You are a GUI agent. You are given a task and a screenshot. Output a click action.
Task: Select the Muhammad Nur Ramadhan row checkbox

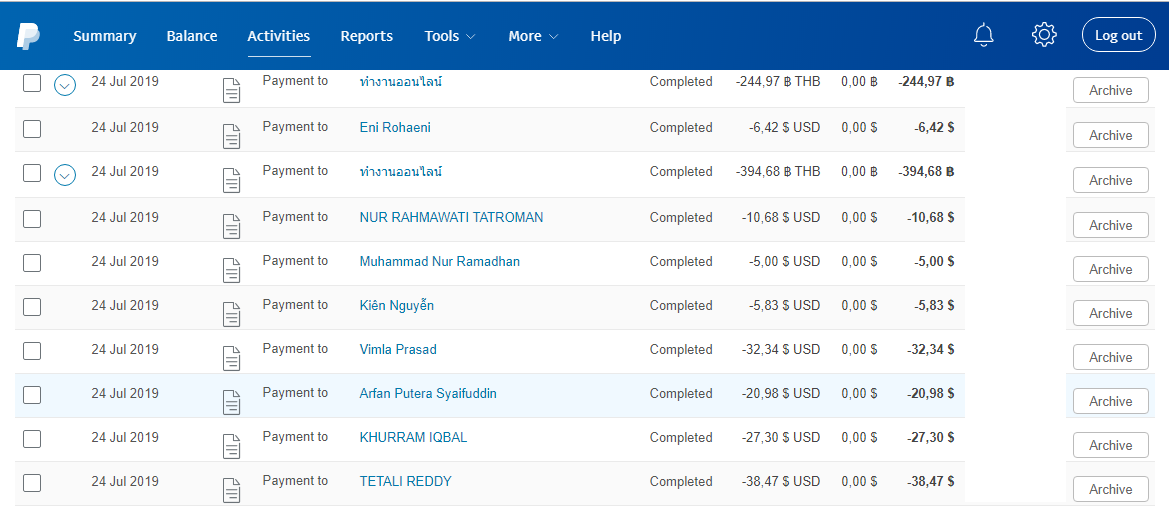point(32,263)
